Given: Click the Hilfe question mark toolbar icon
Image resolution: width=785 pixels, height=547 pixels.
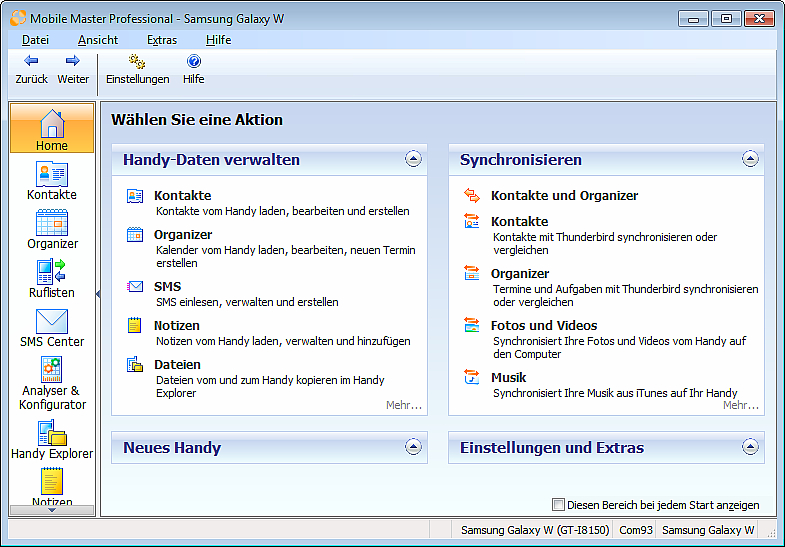Looking at the screenshot, I should click(x=194, y=61).
